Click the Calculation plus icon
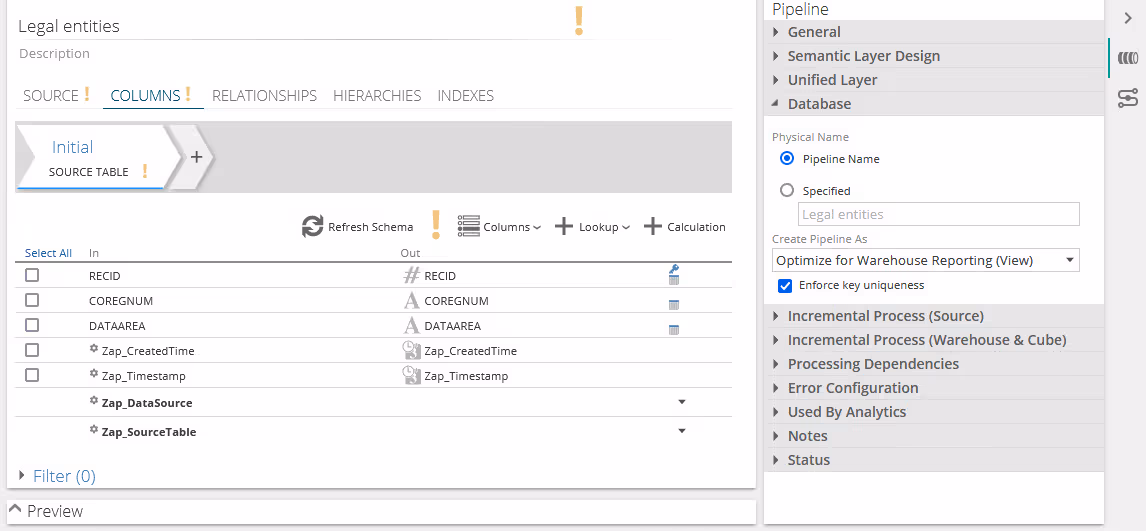This screenshot has width=1146, height=531. pos(652,227)
